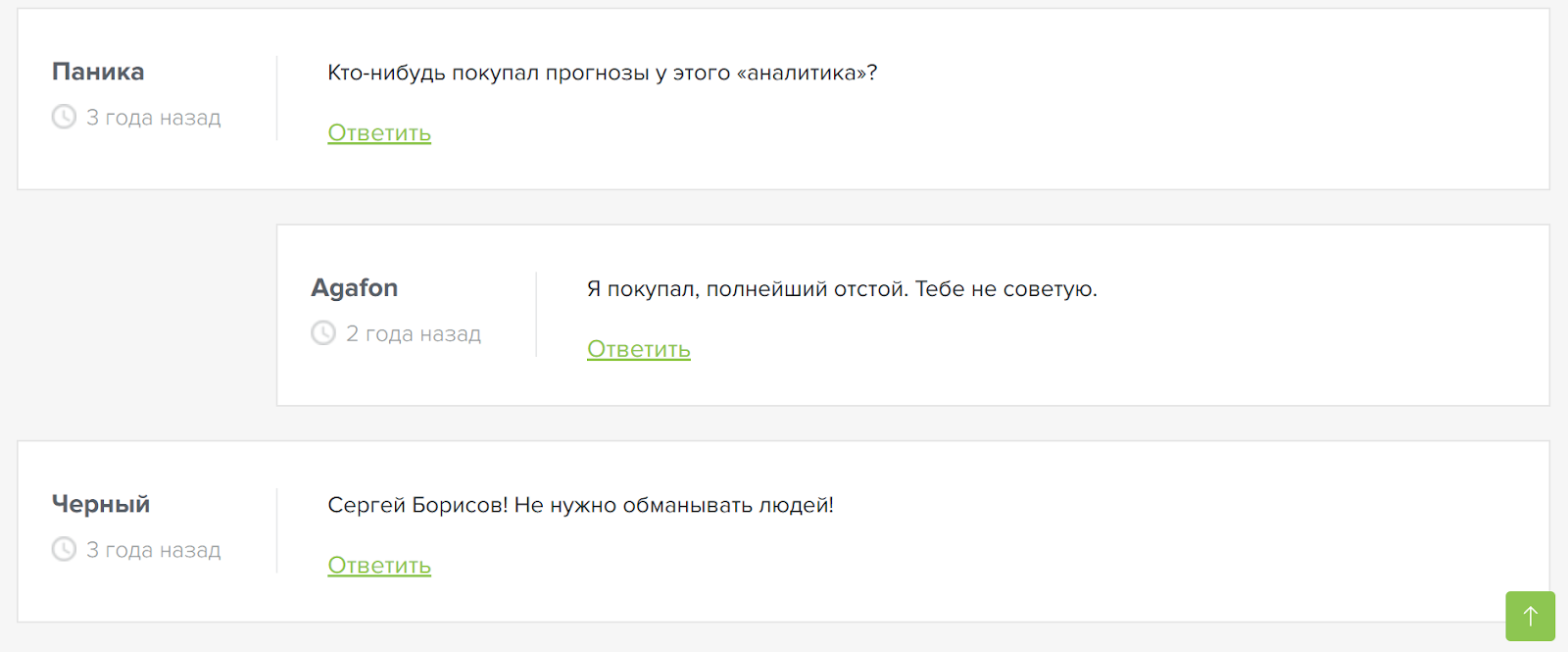
Task: Click Черный's comment mentioning Сергей Борисов
Action: [580, 506]
